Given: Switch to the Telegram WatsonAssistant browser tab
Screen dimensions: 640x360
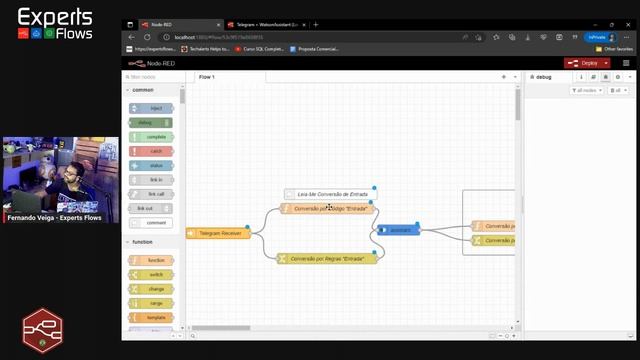Looking at the screenshot, I should point(267,24).
